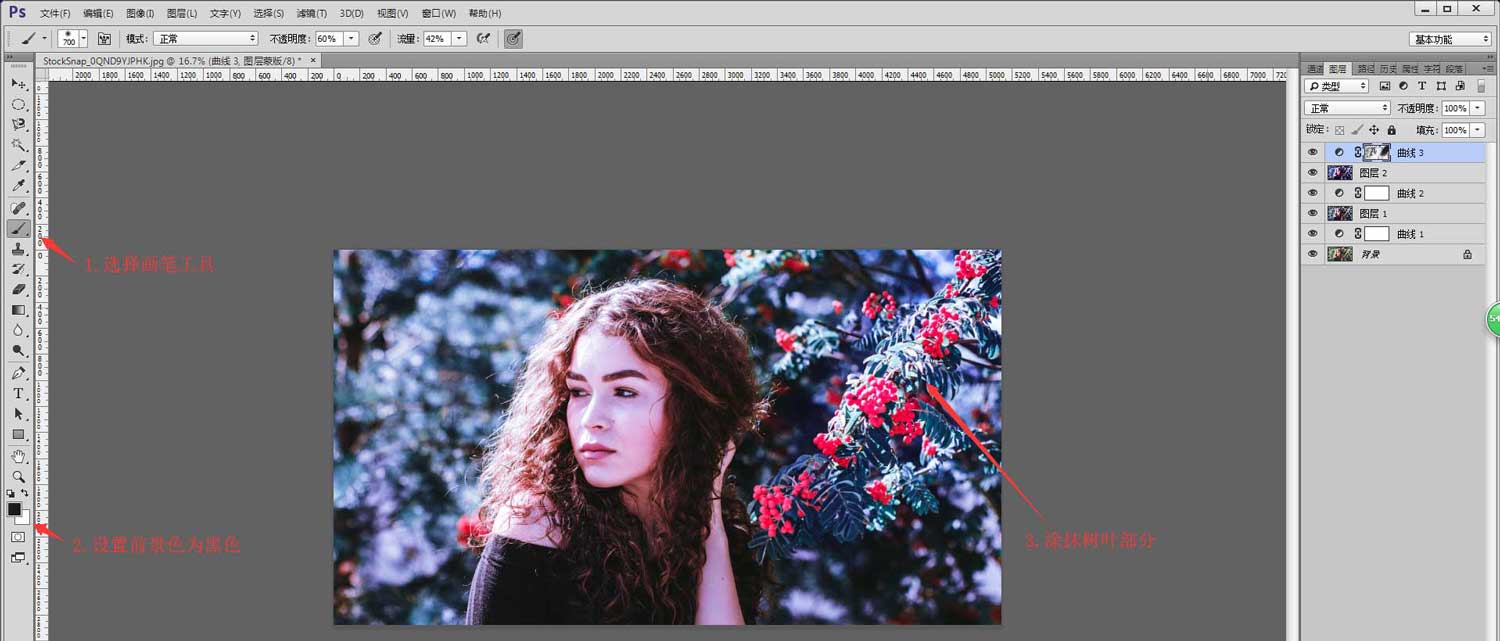The width and height of the screenshot is (1500, 641).
Task: Filter layers by adjustment layers
Action: pyautogui.click(x=1404, y=87)
